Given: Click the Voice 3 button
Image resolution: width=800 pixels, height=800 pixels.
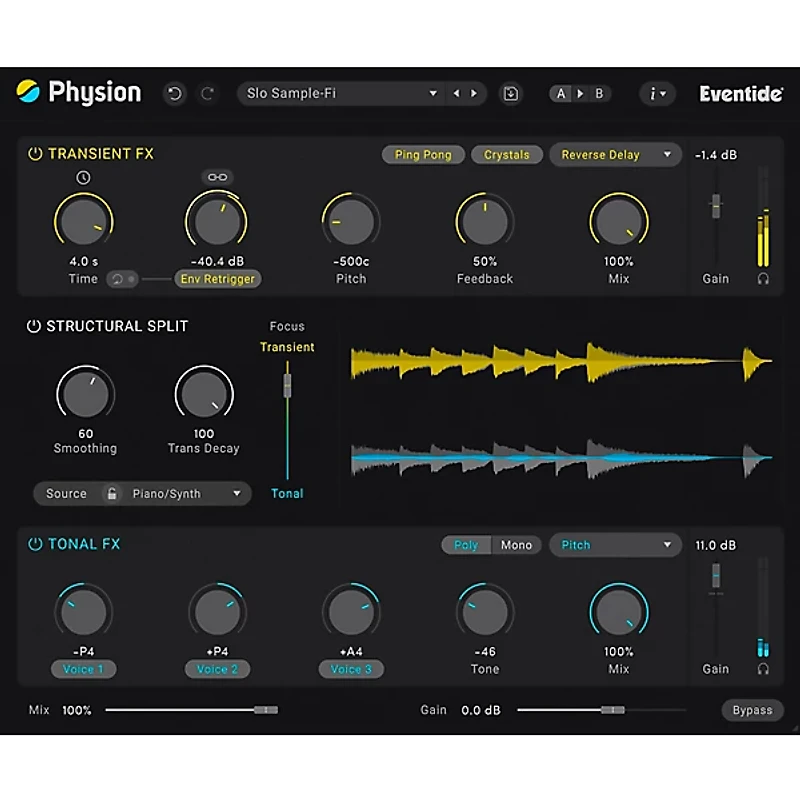Looking at the screenshot, I should click(351, 669).
